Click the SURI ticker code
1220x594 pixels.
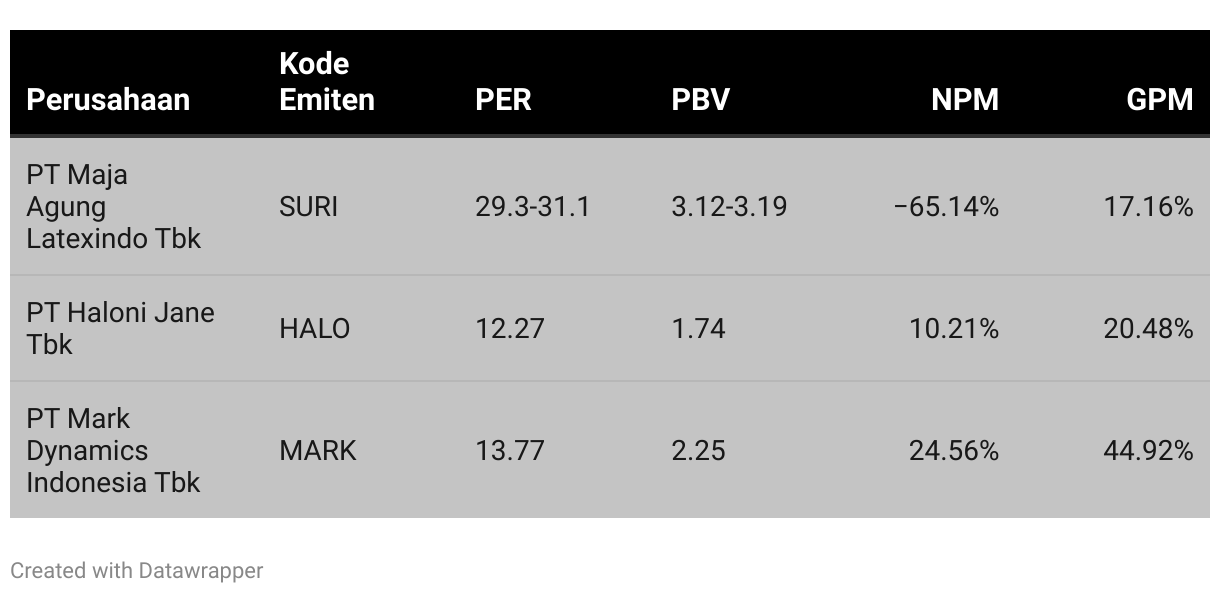click(x=308, y=207)
